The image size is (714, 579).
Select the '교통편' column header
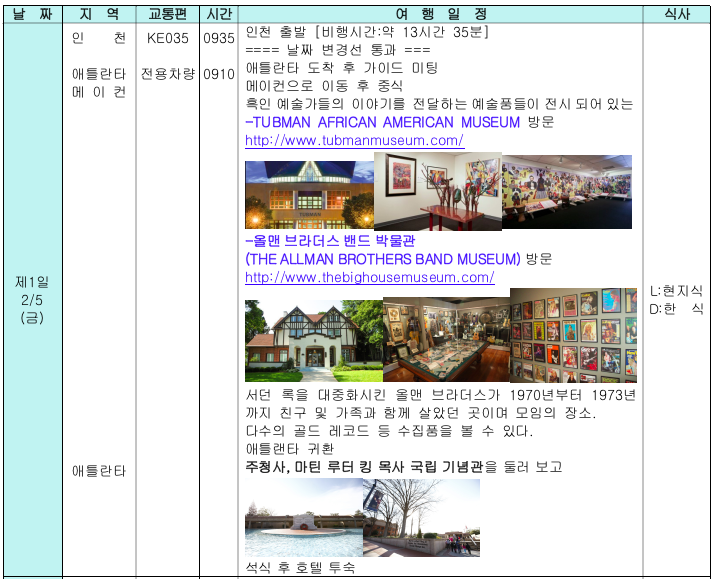point(168,14)
